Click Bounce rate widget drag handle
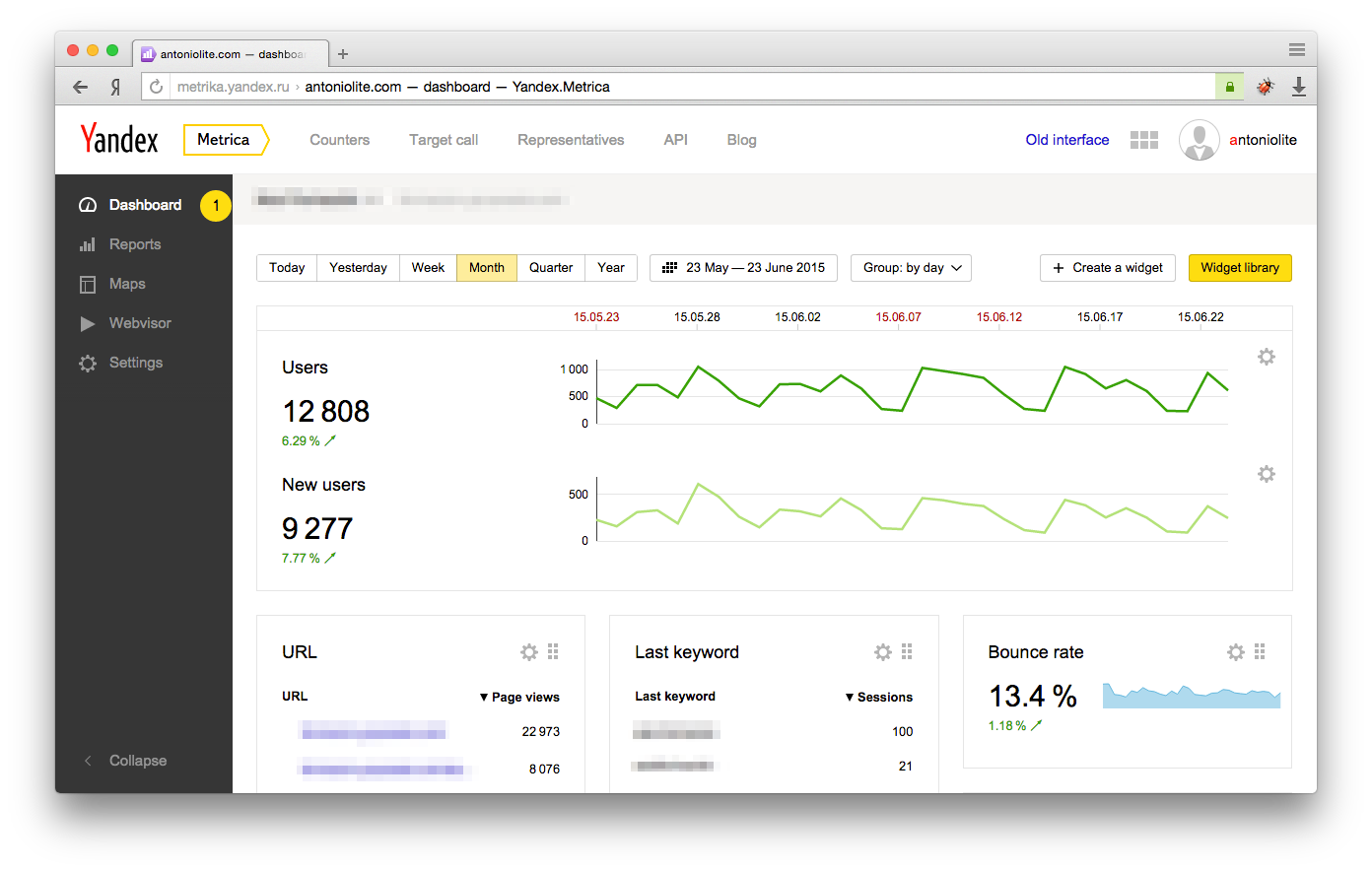Viewport: 1372px width, 872px height. click(x=1260, y=651)
